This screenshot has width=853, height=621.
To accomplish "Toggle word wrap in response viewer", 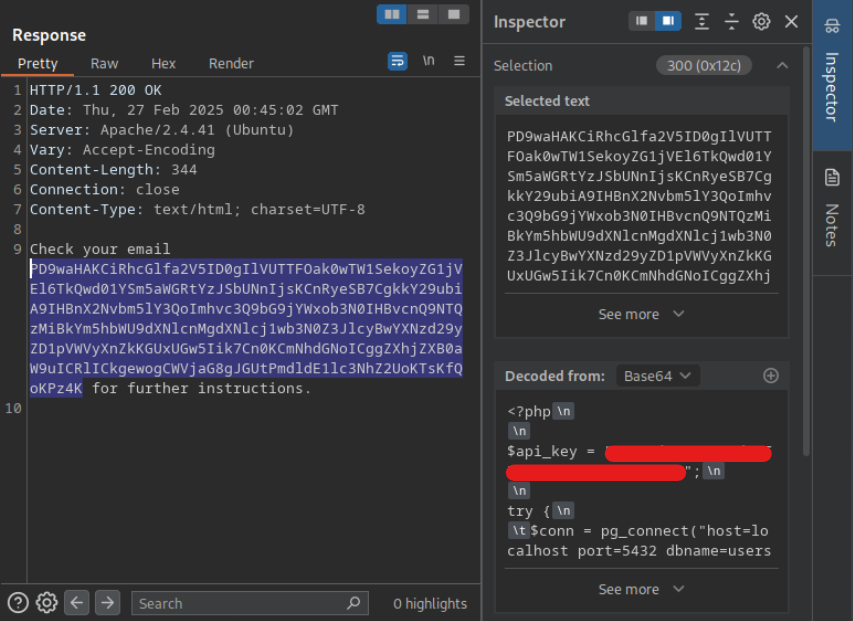I will [x=398, y=61].
